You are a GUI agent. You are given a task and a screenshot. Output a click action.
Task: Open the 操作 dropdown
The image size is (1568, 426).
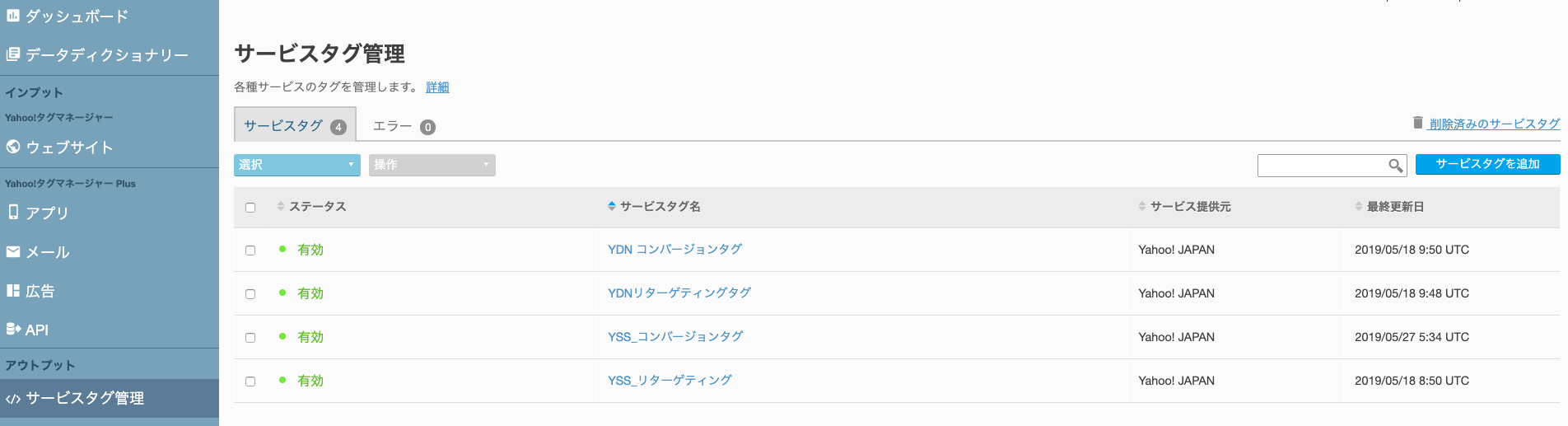click(432, 165)
